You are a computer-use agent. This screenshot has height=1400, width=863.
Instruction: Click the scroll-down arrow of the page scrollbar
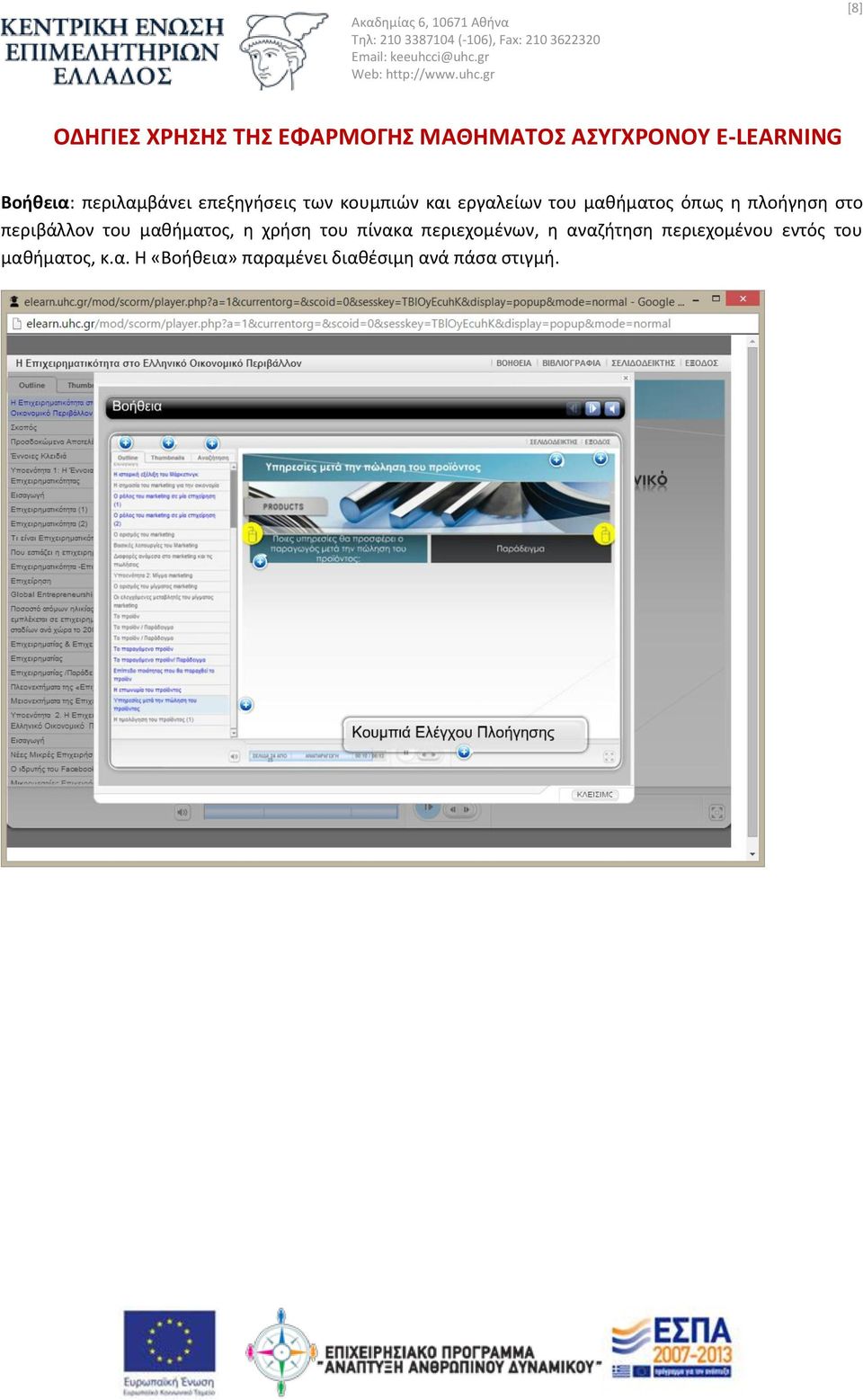[752, 855]
